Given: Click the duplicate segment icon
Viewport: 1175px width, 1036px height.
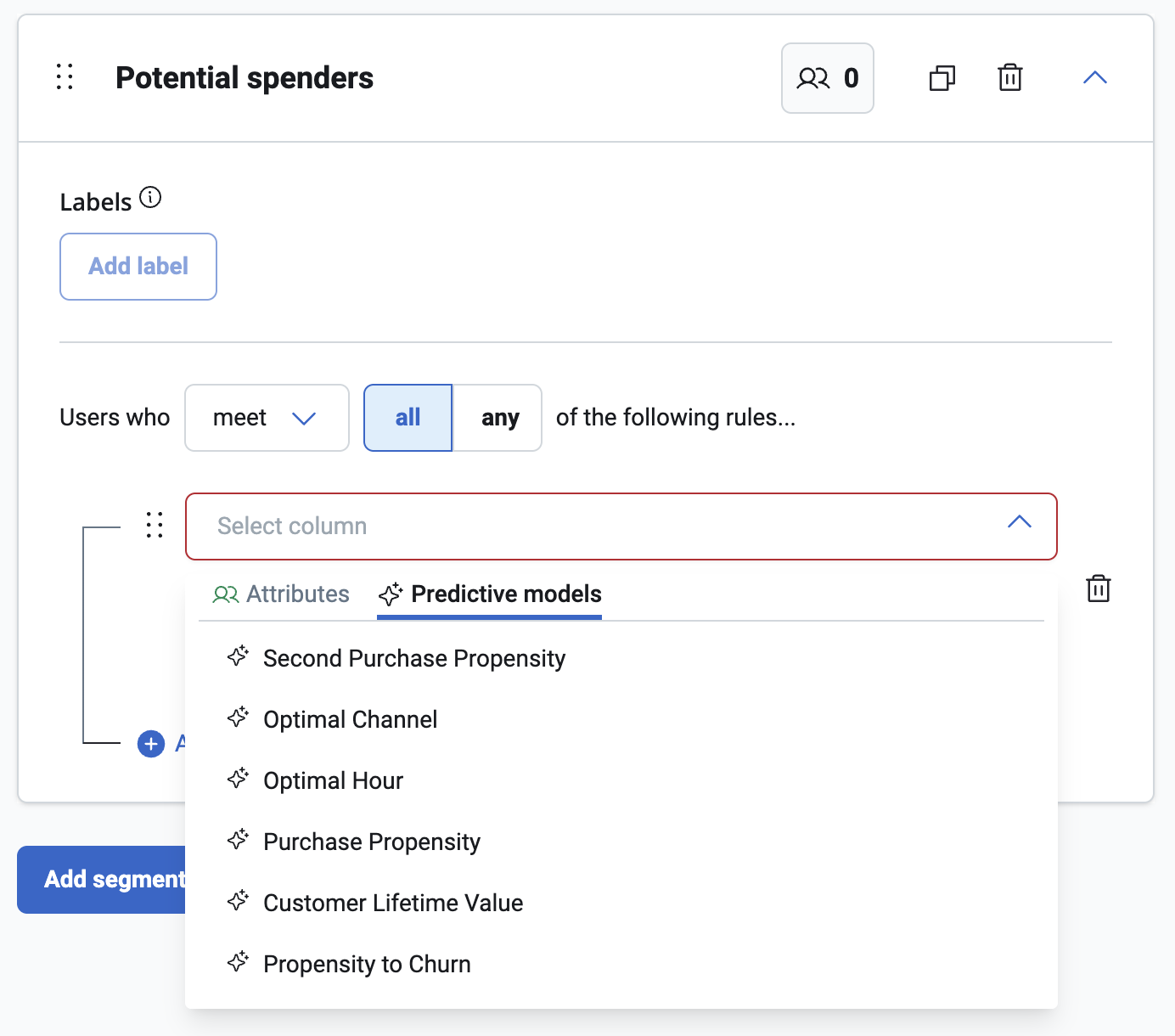Looking at the screenshot, I should (942, 78).
